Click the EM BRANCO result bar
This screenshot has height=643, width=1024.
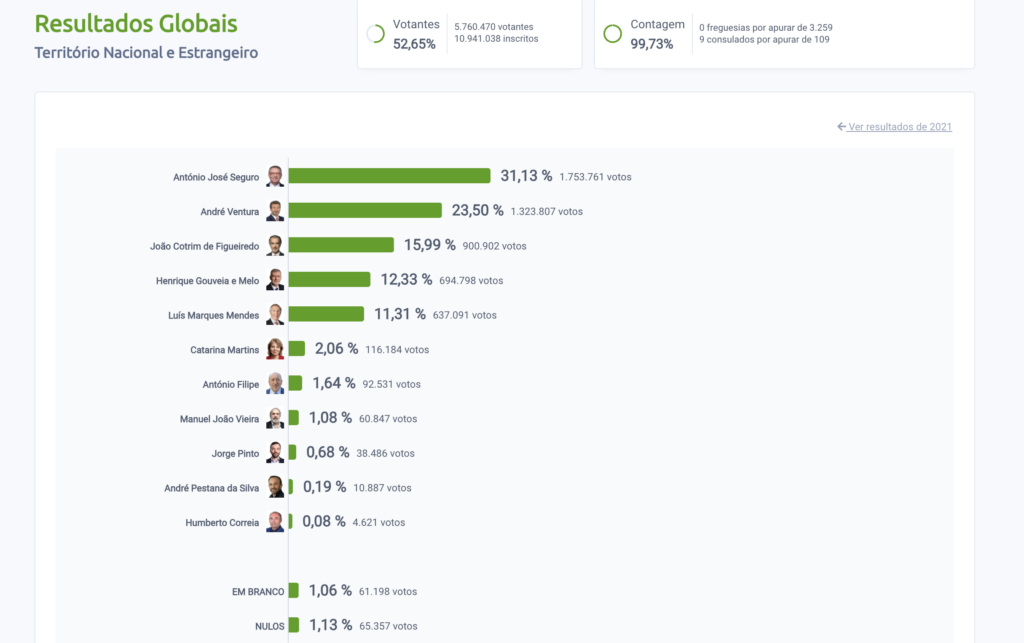(x=294, y=591)
